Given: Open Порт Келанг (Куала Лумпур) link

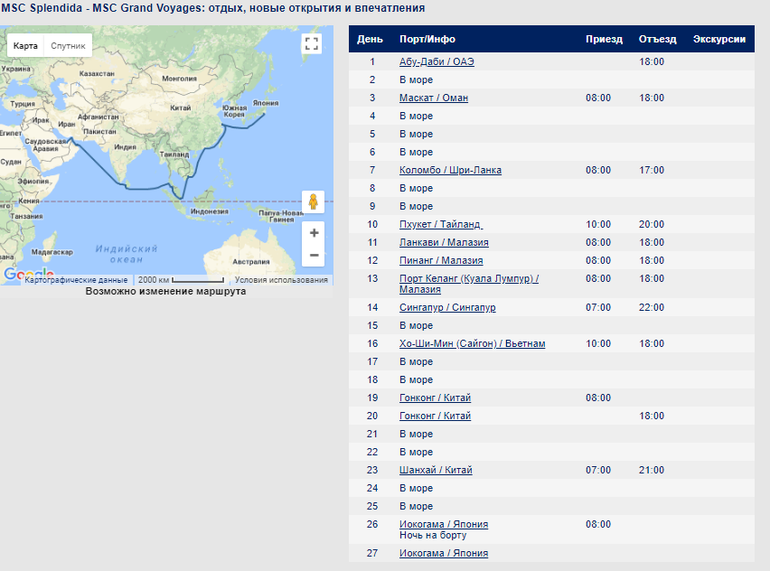Looking at the screenshot, I should [x=468, y=278].
